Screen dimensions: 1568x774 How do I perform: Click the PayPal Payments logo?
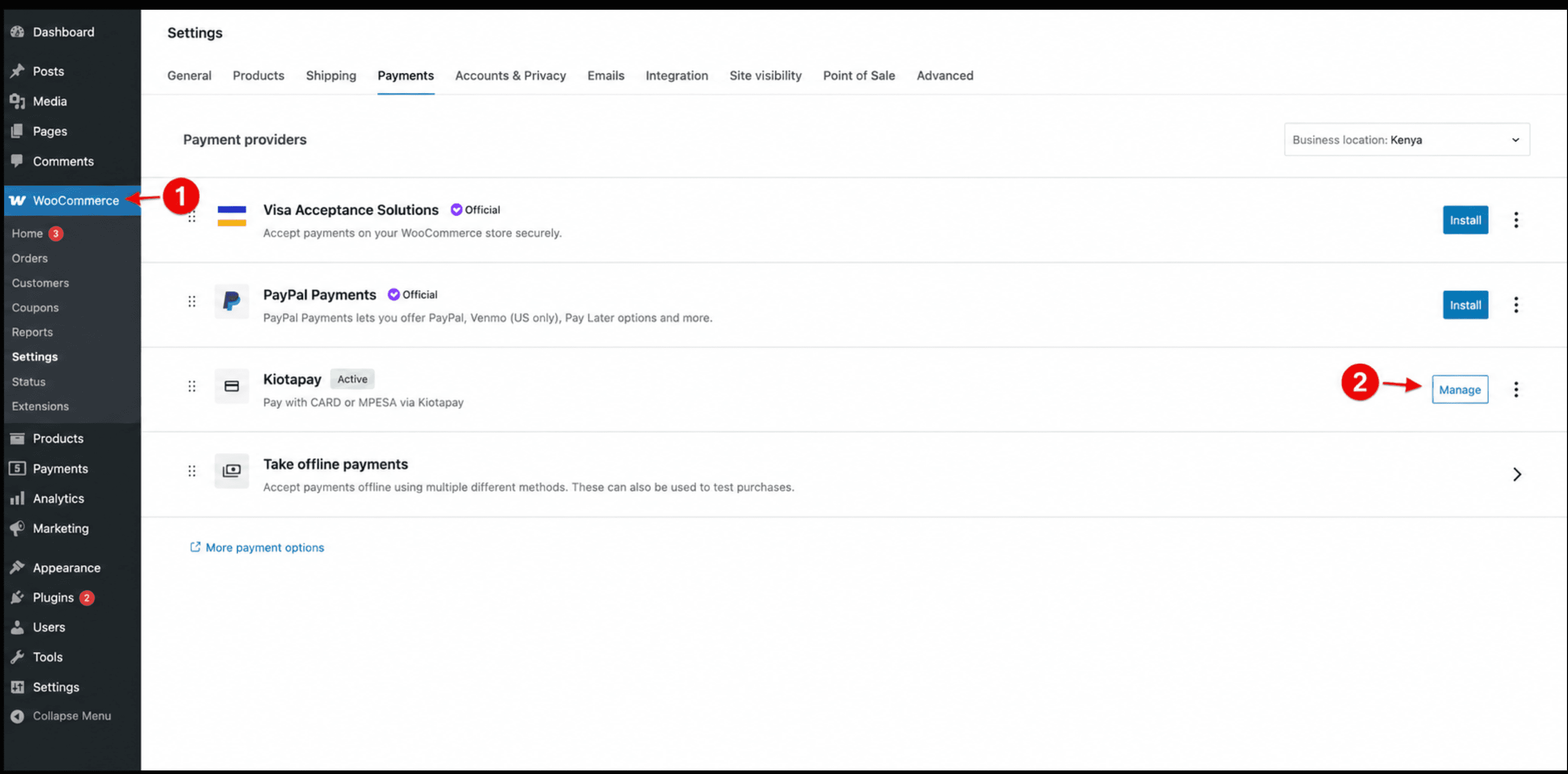coord(232,301)
